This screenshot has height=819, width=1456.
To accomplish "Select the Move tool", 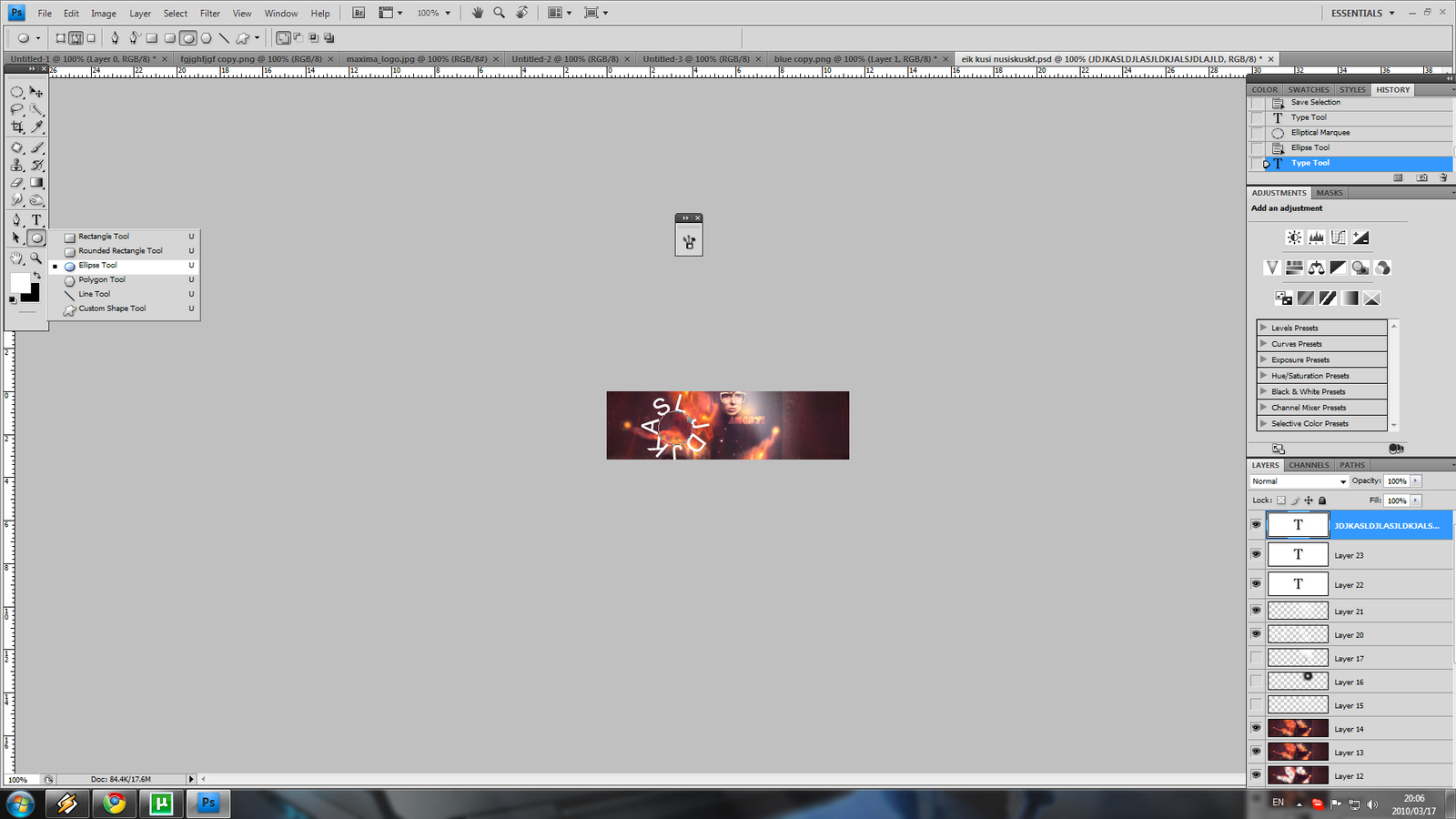I will click(x=36, y=92).
